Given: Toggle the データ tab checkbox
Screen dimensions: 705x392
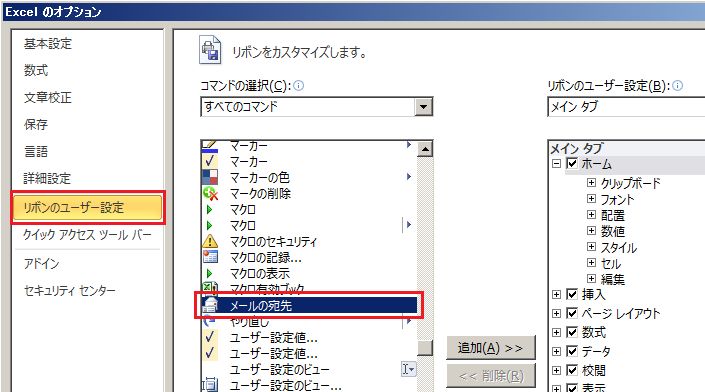Looking at the screenshot, I should point(572,351).
